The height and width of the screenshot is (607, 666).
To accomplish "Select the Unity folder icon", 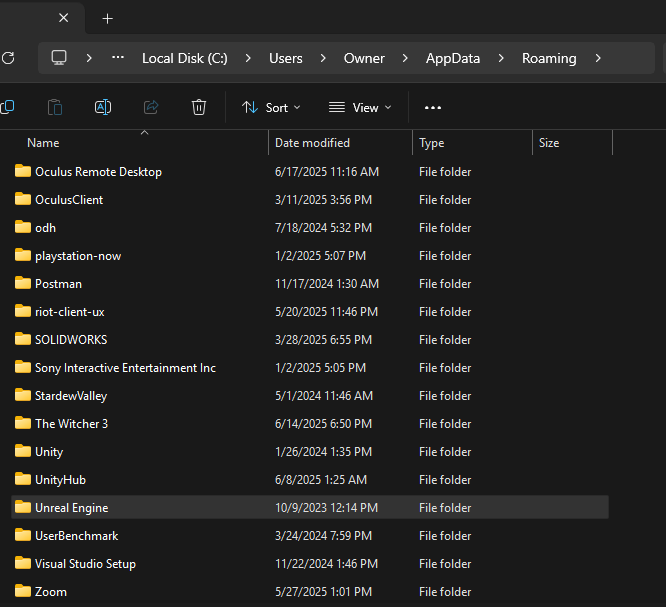I will pyautogui.click(x=23, y=452).
